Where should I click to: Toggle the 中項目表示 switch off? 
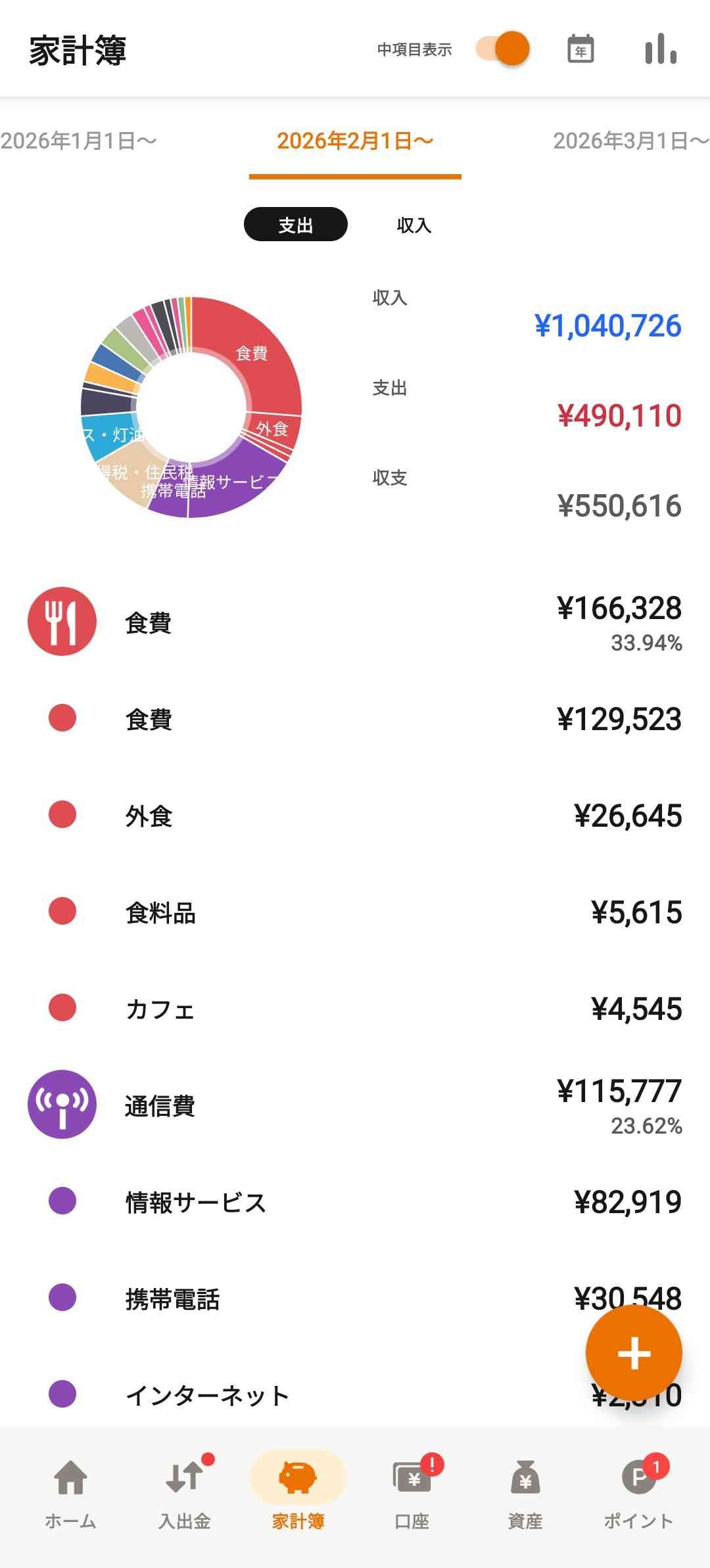503,49
